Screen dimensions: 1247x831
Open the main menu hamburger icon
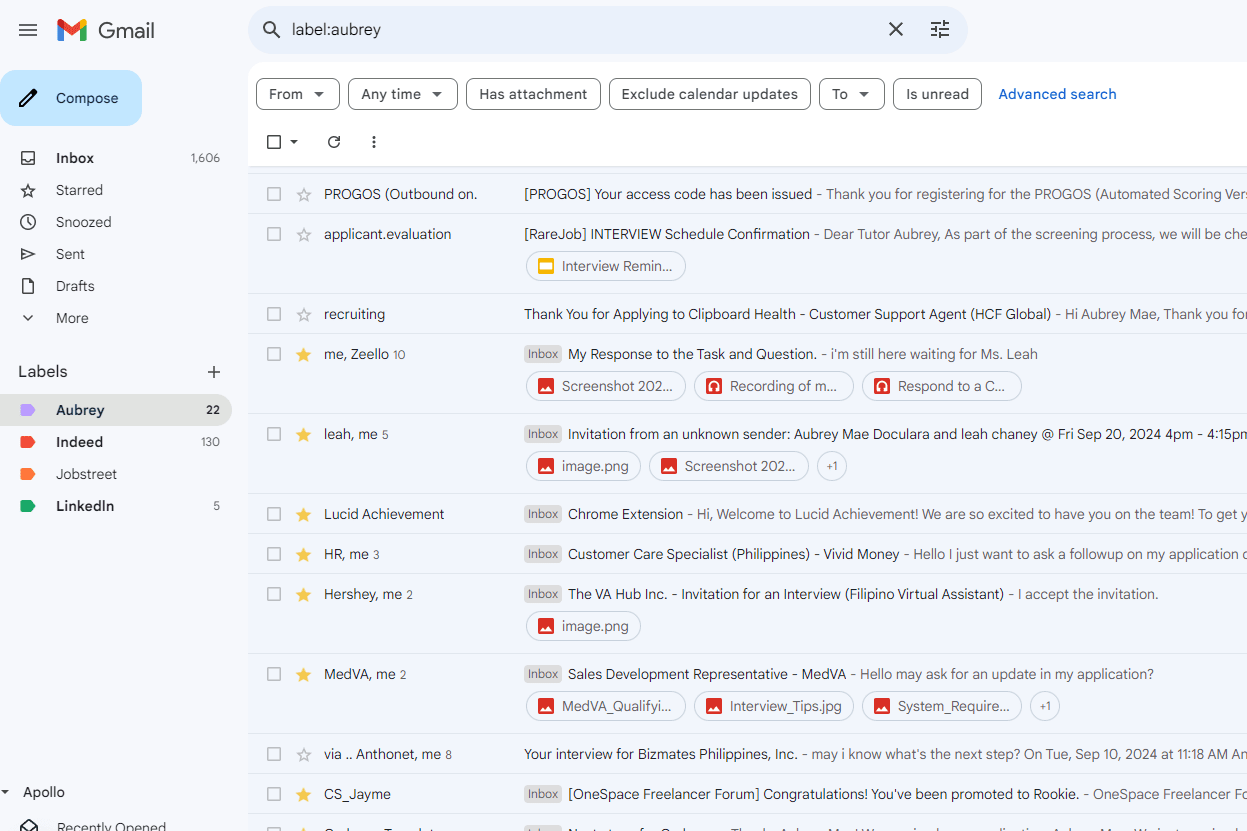[28, 30]
